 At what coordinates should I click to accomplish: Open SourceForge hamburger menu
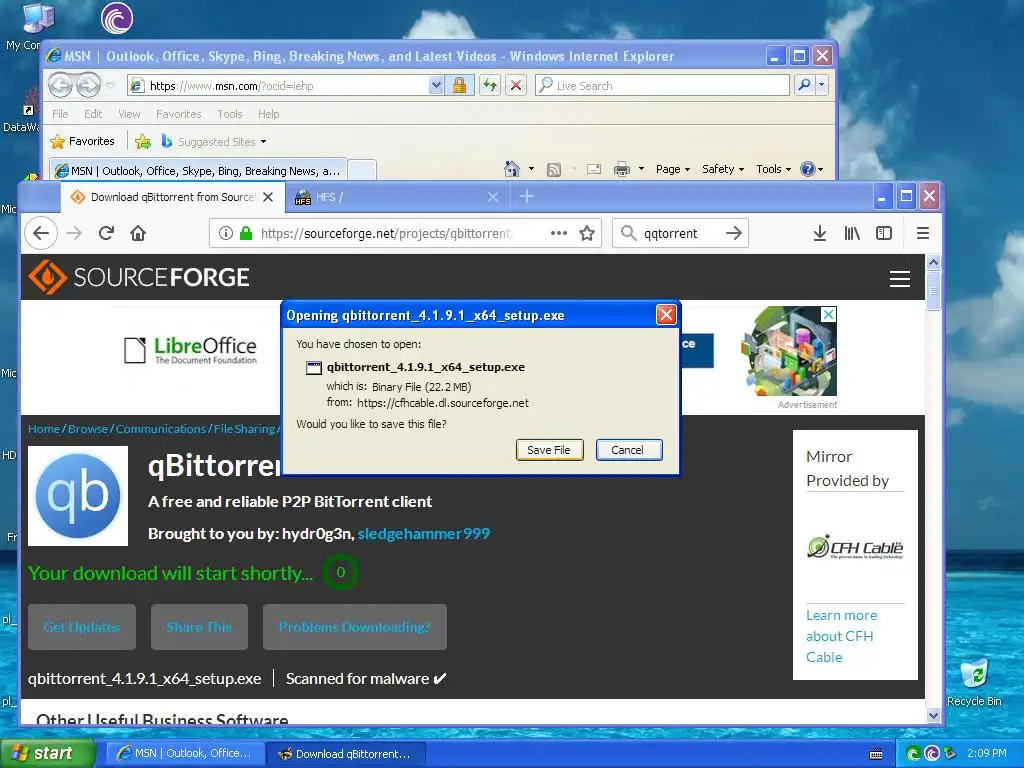(x=900, y=279)
